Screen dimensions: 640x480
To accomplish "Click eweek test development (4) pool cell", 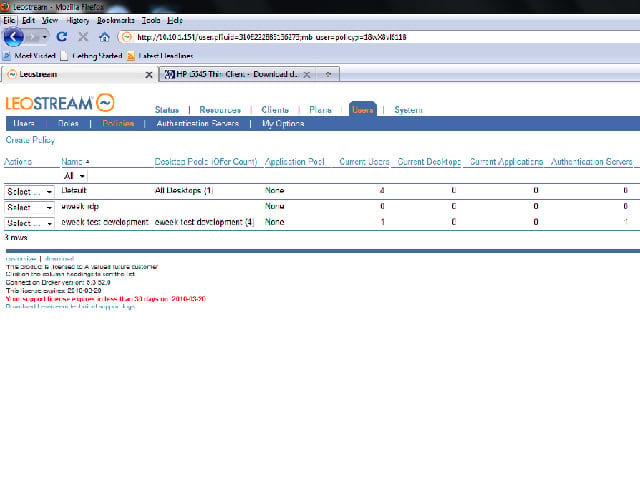I will pos(204,222).
